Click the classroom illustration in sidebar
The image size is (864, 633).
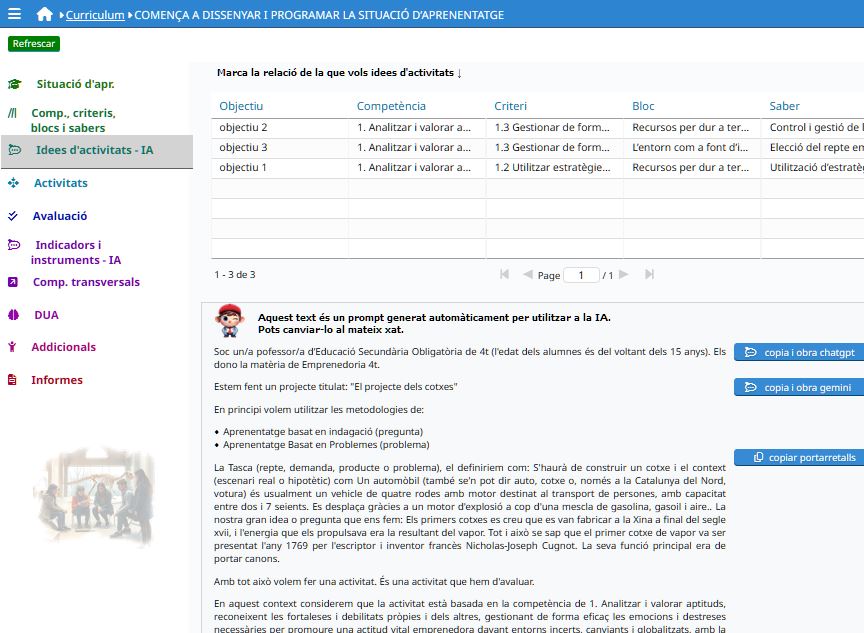click(94, 497)
